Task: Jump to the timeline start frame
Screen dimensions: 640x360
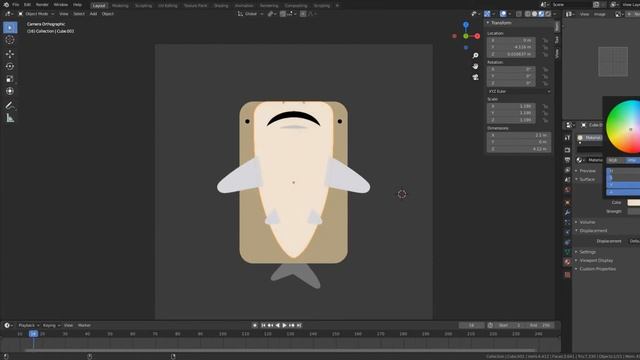Action: click(x=263, y=325)
